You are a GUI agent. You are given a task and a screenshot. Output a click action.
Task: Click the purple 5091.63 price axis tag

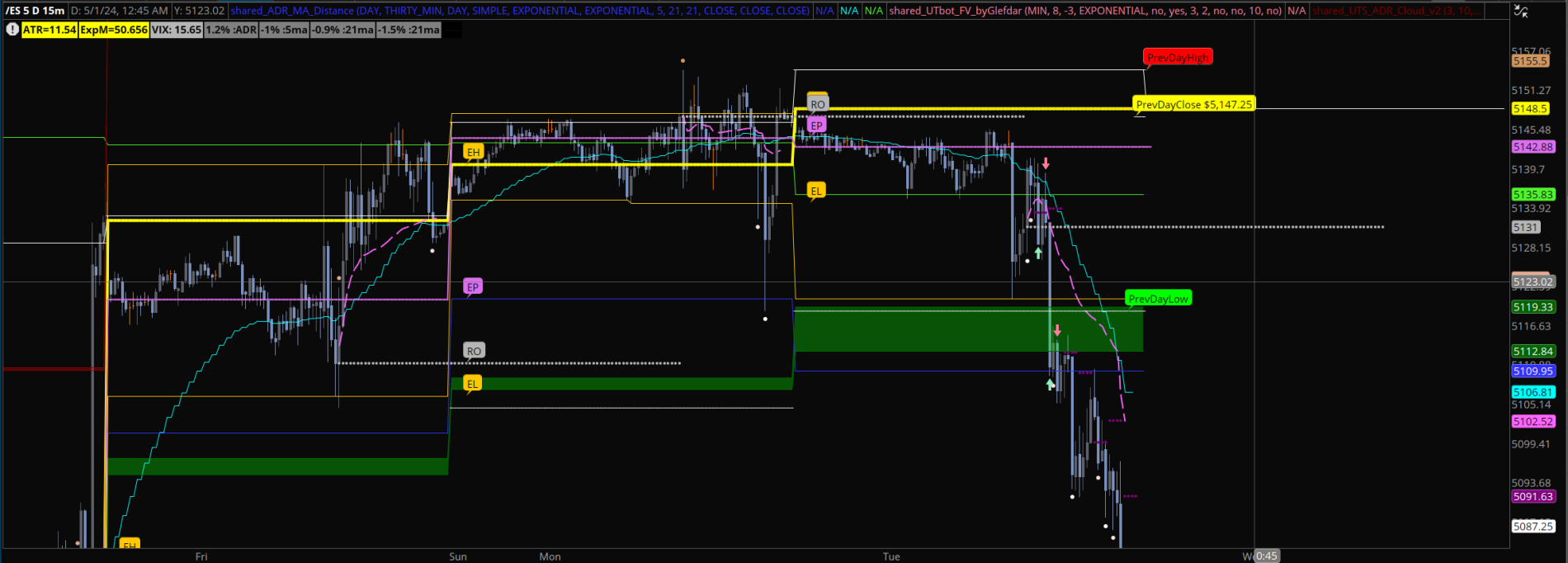[1533, 497]
